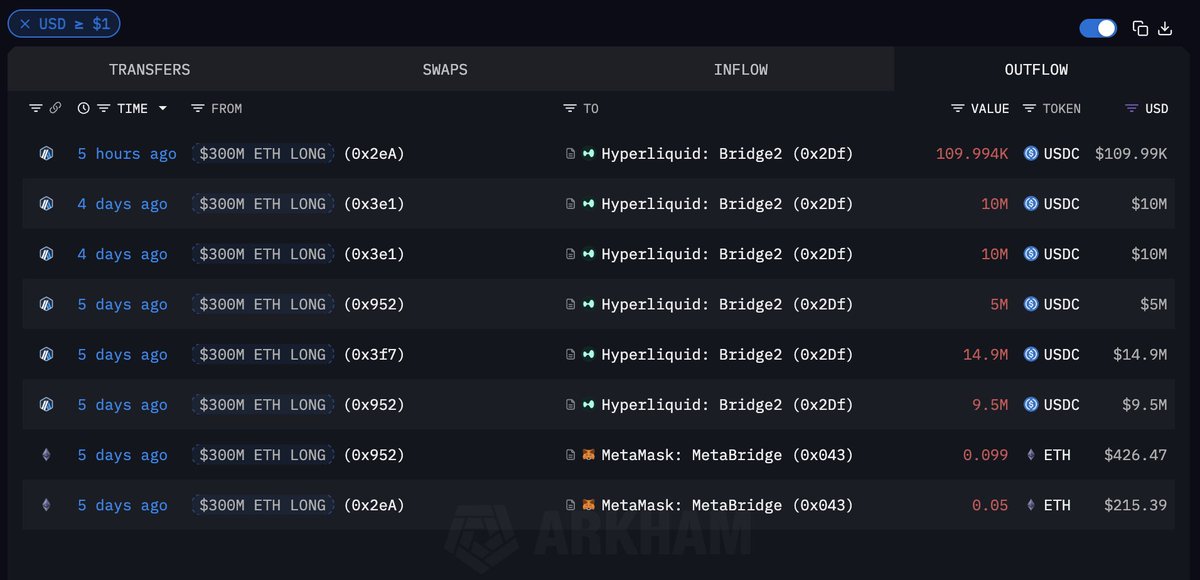
Task: Click the clock icon next to TIME
Action: coord(84,108)
